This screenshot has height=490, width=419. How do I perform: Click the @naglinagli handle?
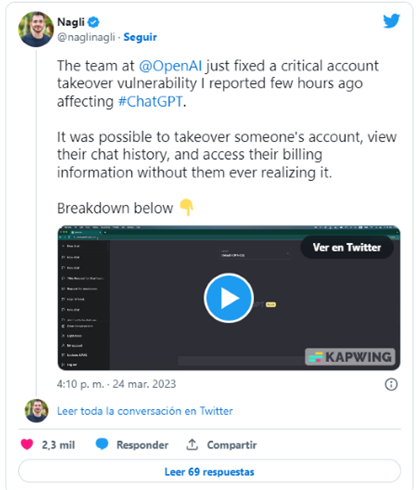point(86,37)
